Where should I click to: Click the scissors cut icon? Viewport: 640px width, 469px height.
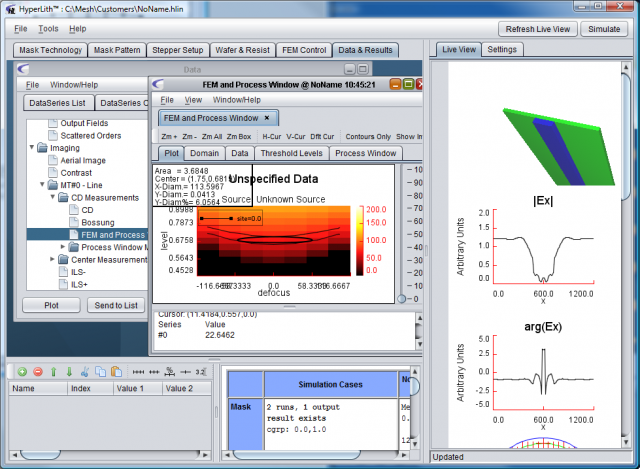[x=85, y=371]
